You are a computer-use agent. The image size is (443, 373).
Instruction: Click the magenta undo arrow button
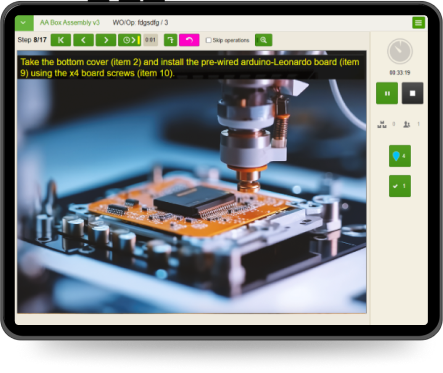click(x=189, y=40)
